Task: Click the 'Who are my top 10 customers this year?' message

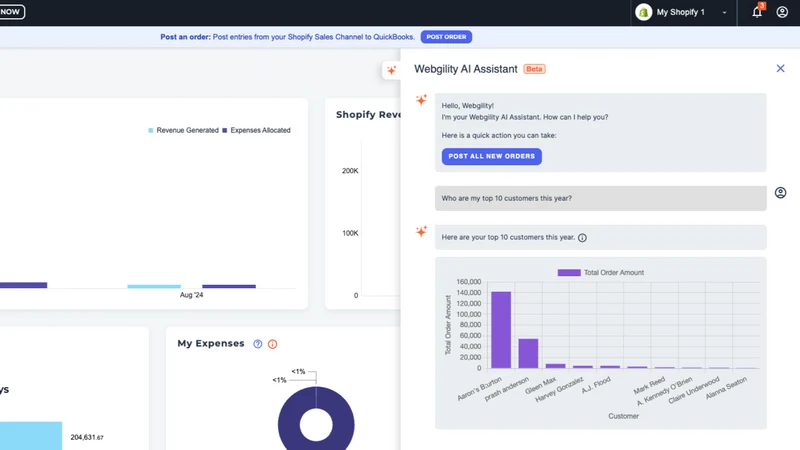Action: (x=601, y=198)
